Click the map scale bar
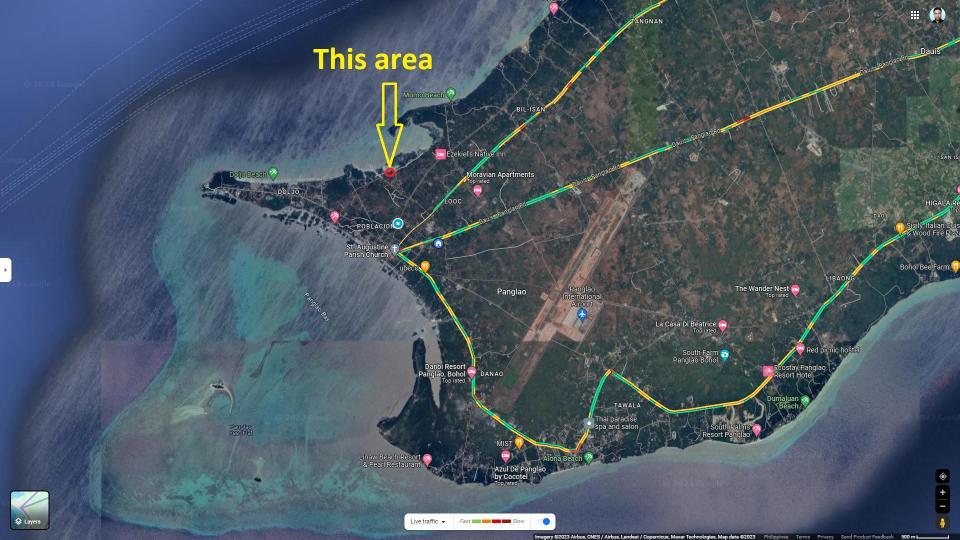The image size is (960, 540). pyautogui.click(x=928, y=536)
